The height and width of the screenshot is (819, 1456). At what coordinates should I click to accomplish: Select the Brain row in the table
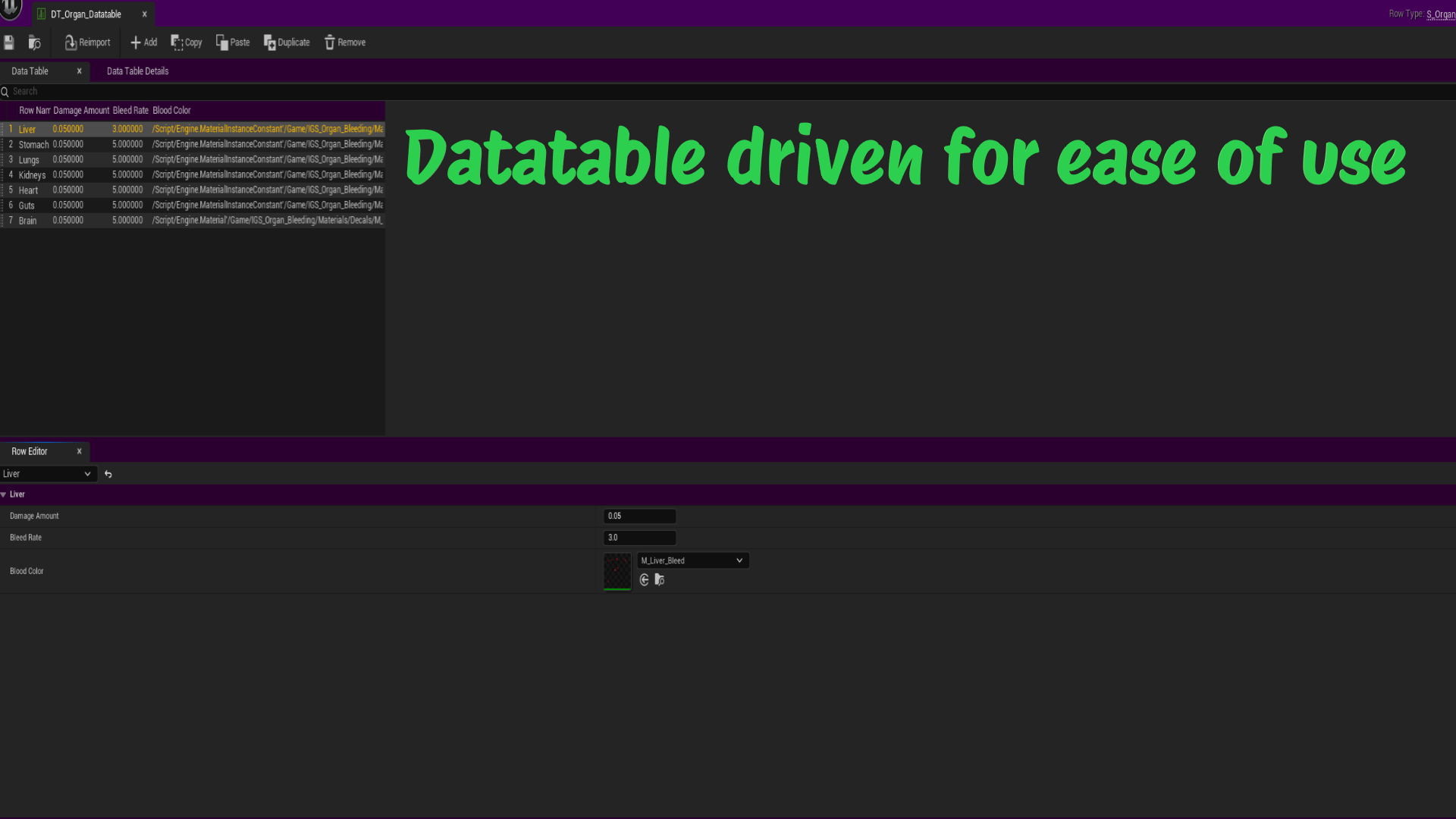point(193,221)
